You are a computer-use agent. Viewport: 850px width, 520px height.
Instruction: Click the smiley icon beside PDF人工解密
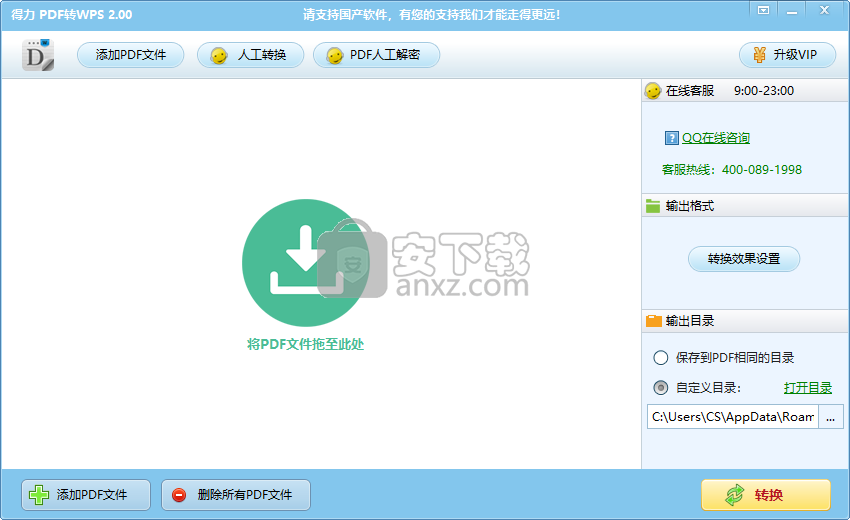(x=334, y=55)
